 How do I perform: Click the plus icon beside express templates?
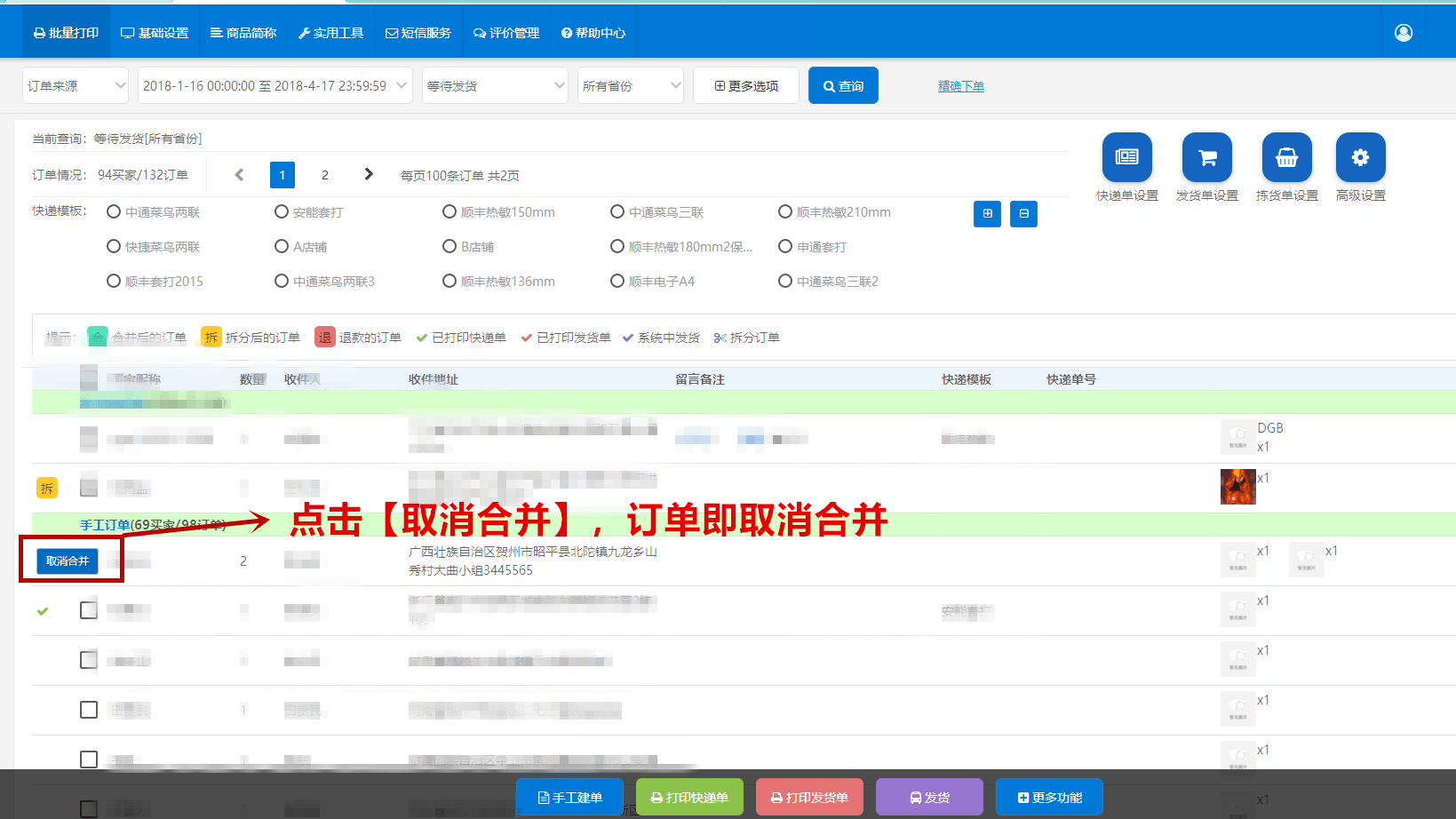click(987, 214)
